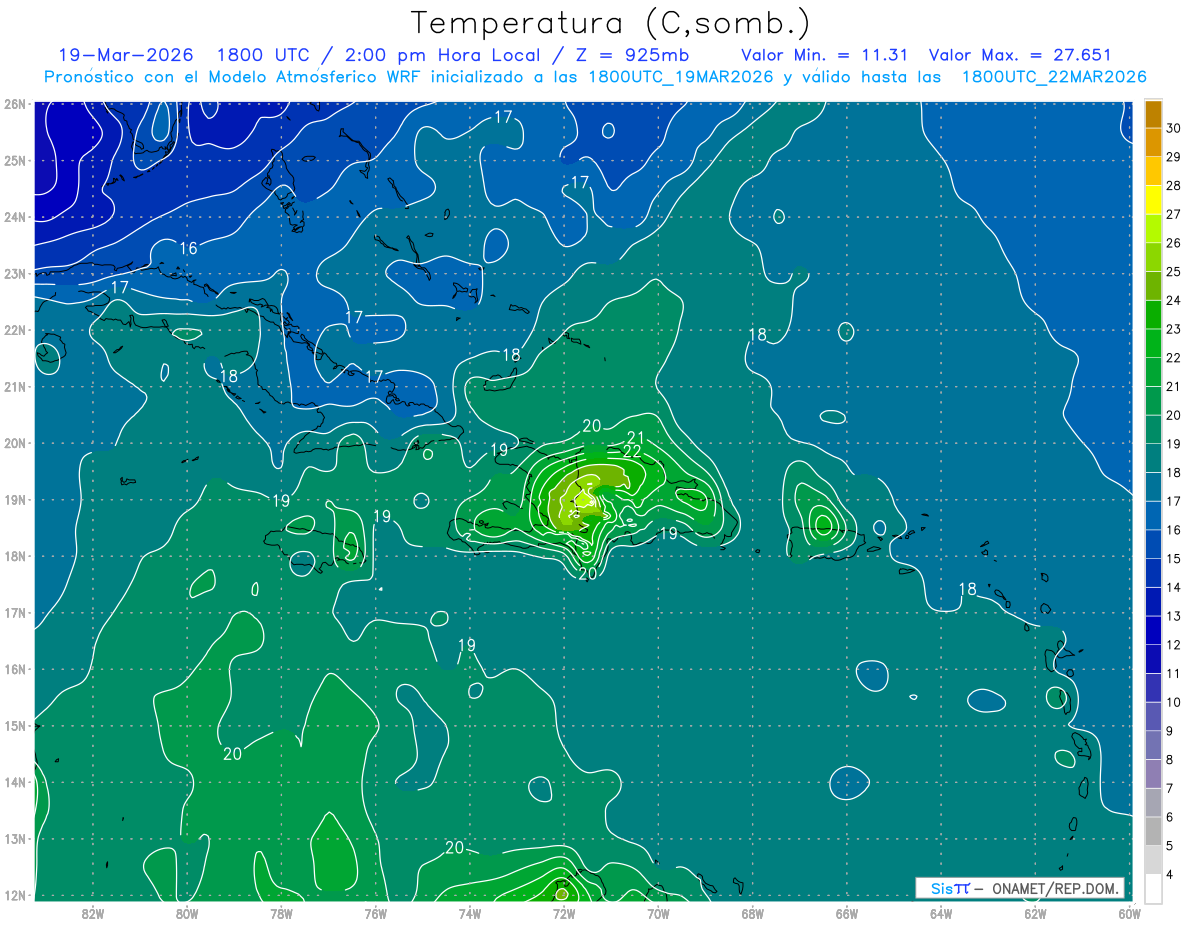Click the warm temperature peak over Puerto Rico
The width and height of the screenshot is (1200, 927).
(x=823, y=522)
